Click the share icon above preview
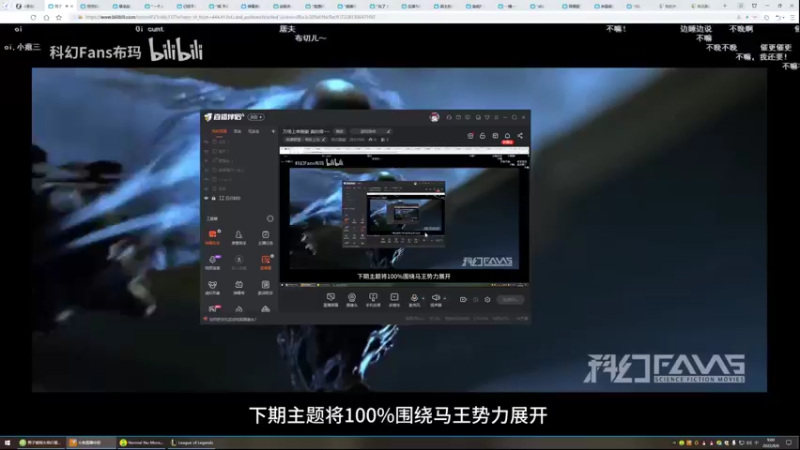800x450 pixels. point(520,136)
